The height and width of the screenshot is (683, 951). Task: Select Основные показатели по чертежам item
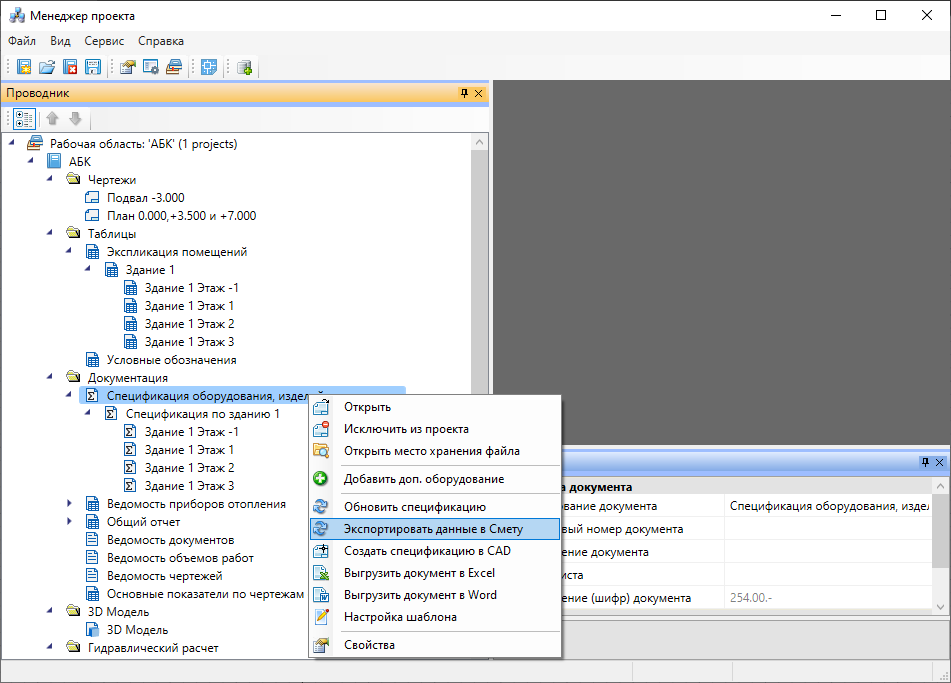pyautogui.click(x=205, y=594)
